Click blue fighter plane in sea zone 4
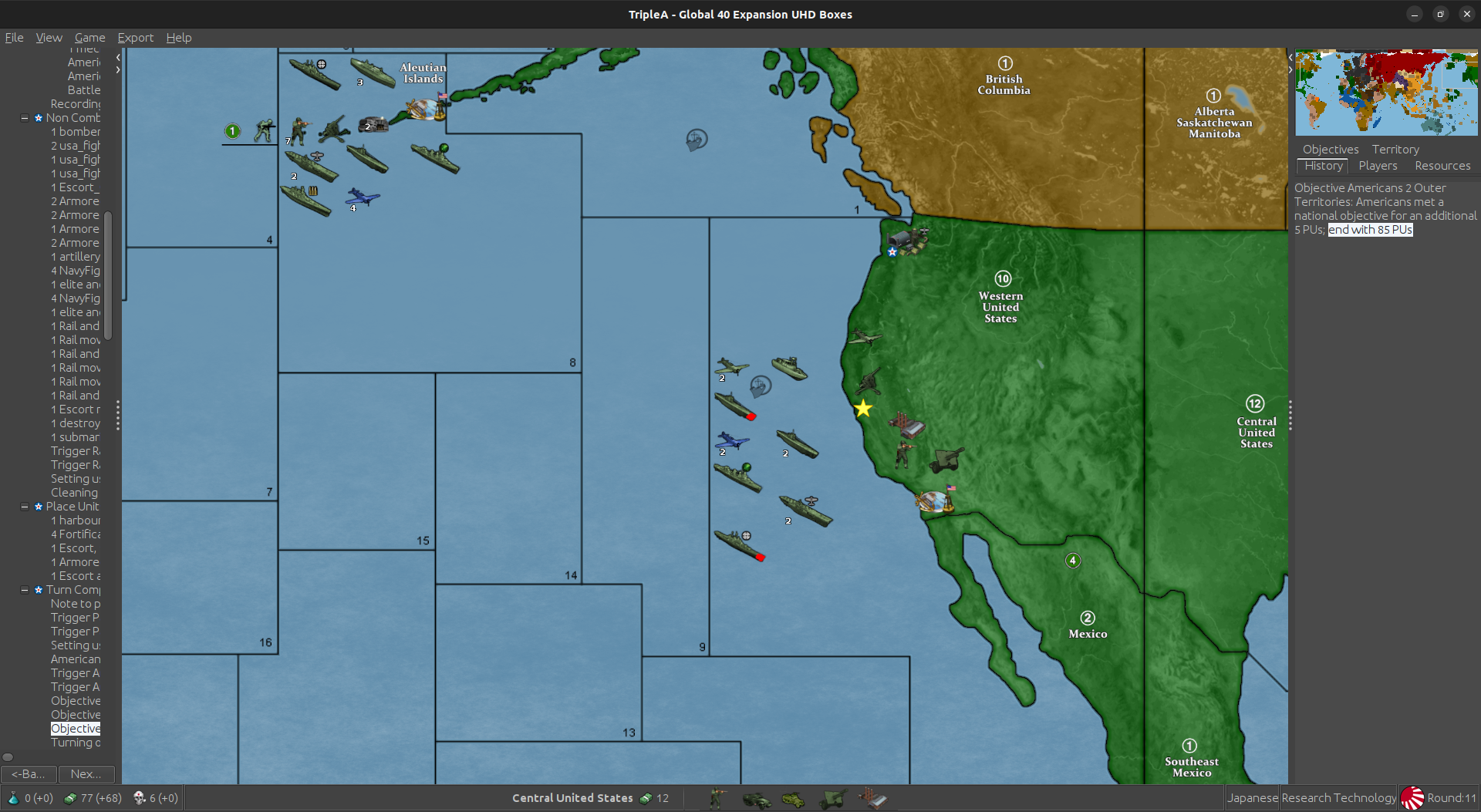Viewport: 1481px width, 812px height. pyautogui.click(x=362, y=197)
